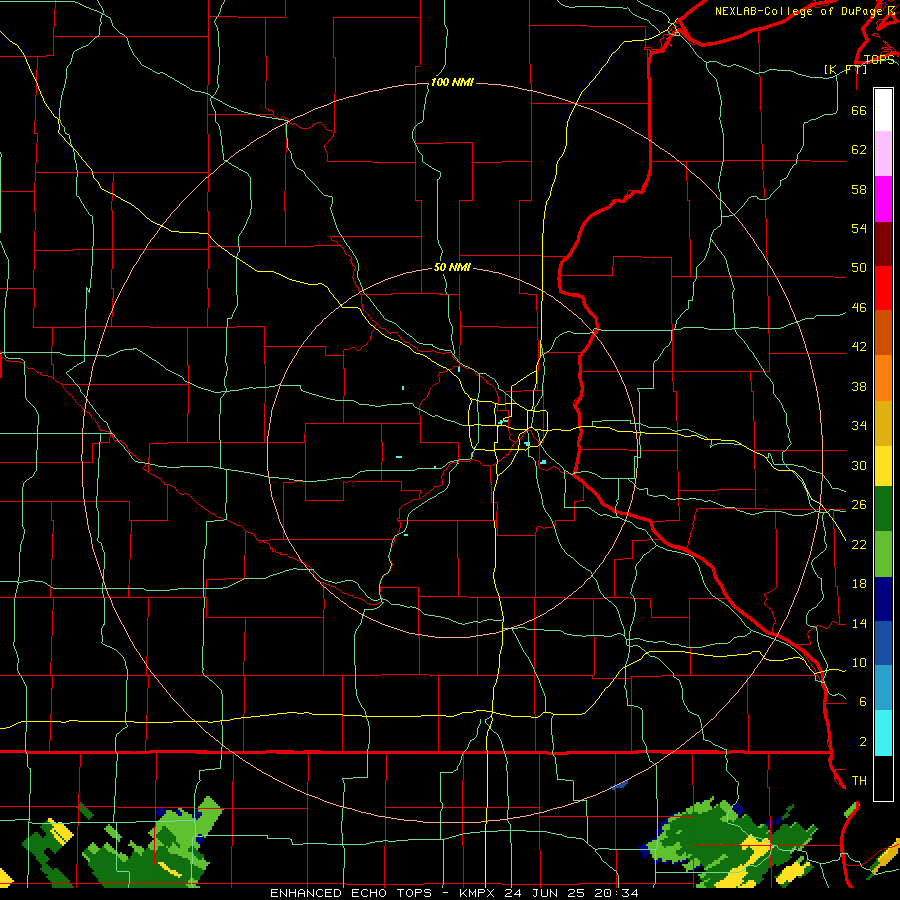The image size is (900, 900).
Task: Click the '14' legend value
Action: click(x=859, y=623)
